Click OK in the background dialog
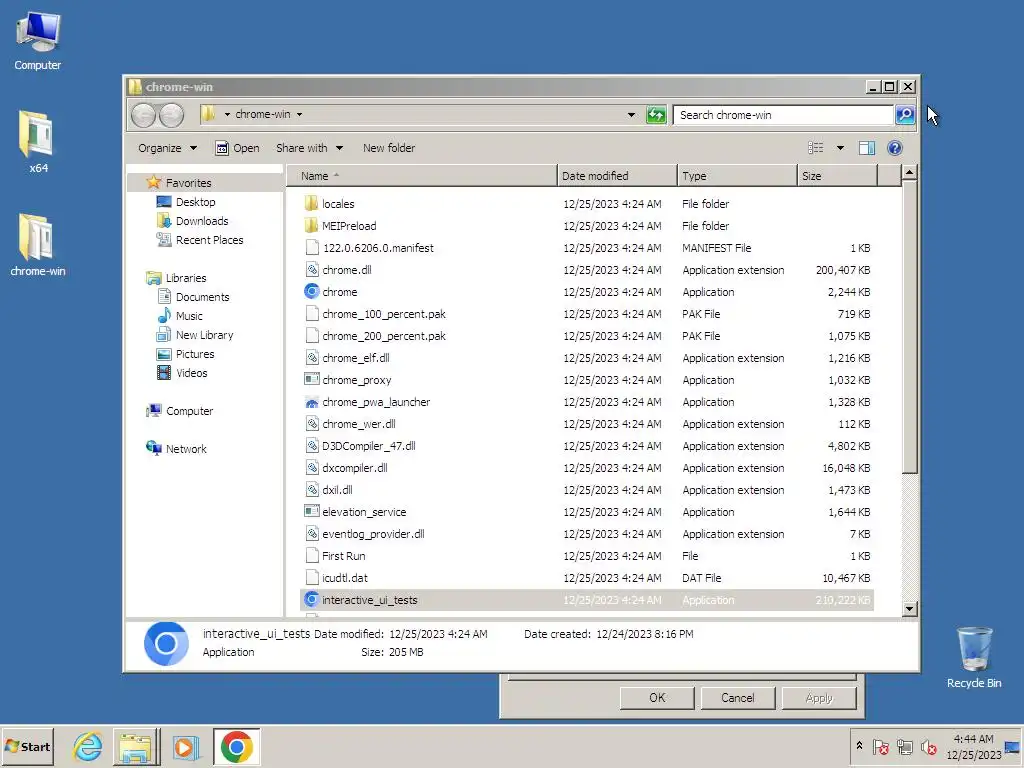1024x768 pixels. (x=657, y=697)
